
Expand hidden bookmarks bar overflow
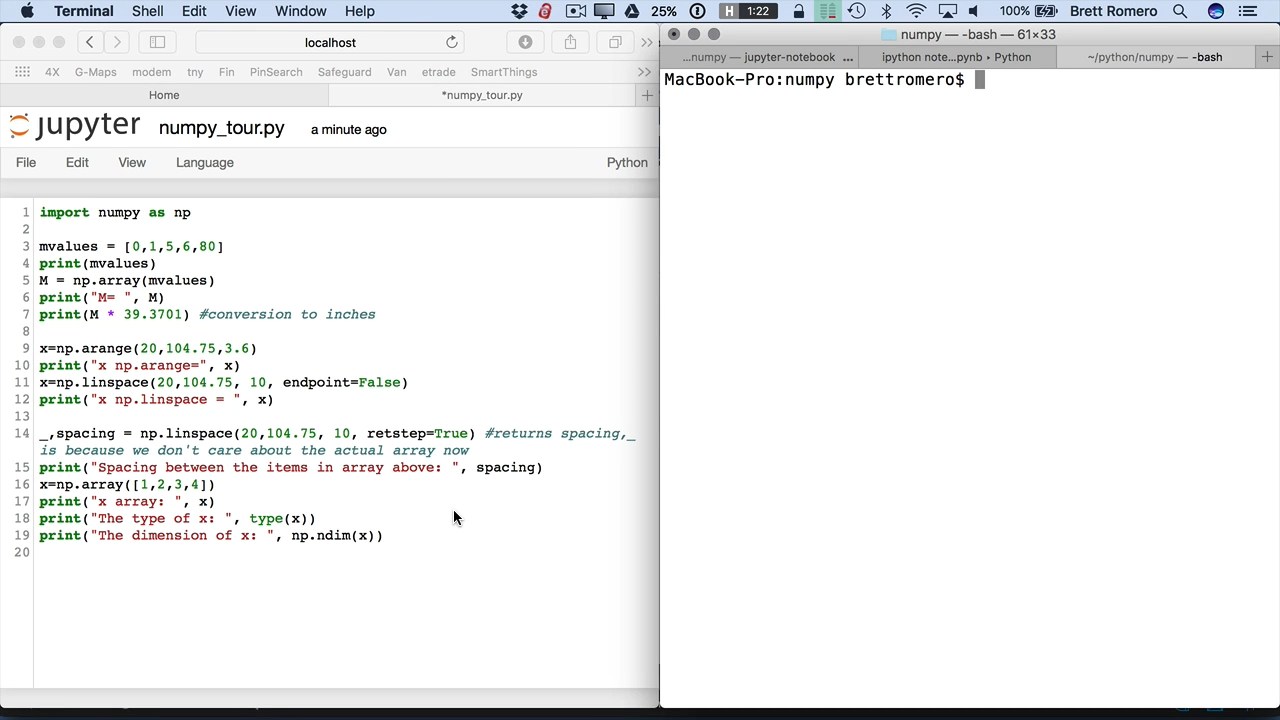click(x=644, y=72)
